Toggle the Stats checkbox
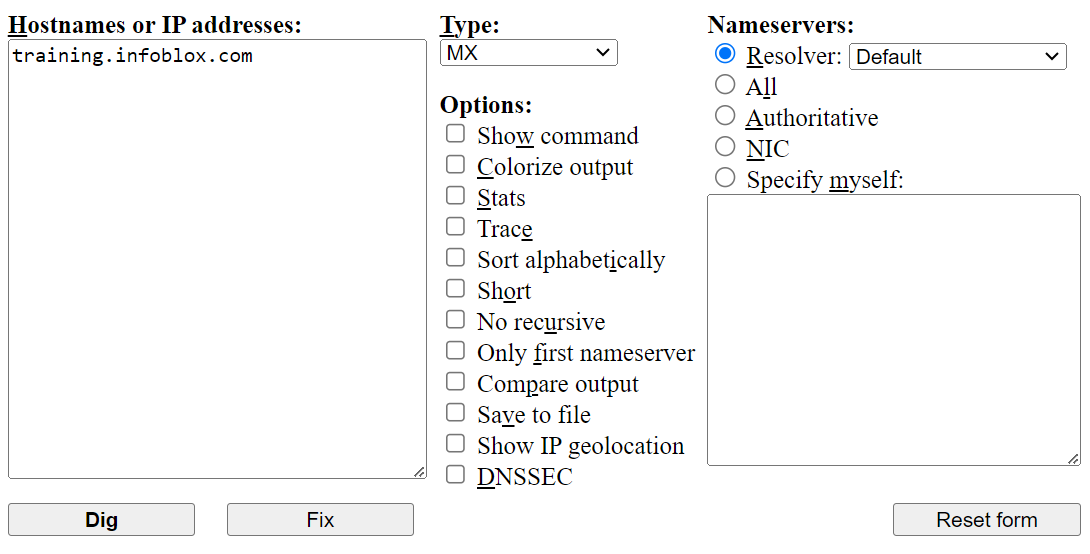 [456, 196]
